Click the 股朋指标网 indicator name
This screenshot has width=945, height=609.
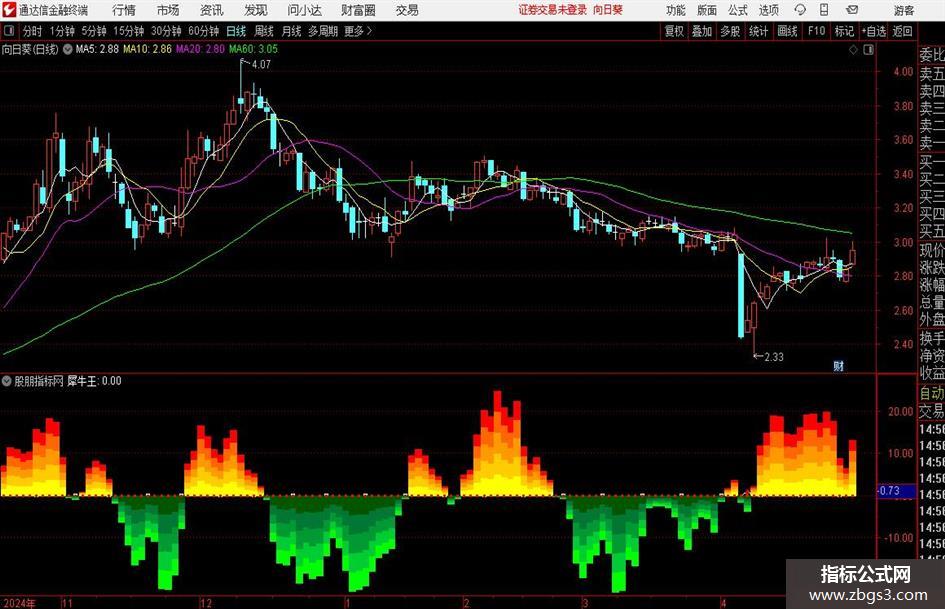coord(39,381)
